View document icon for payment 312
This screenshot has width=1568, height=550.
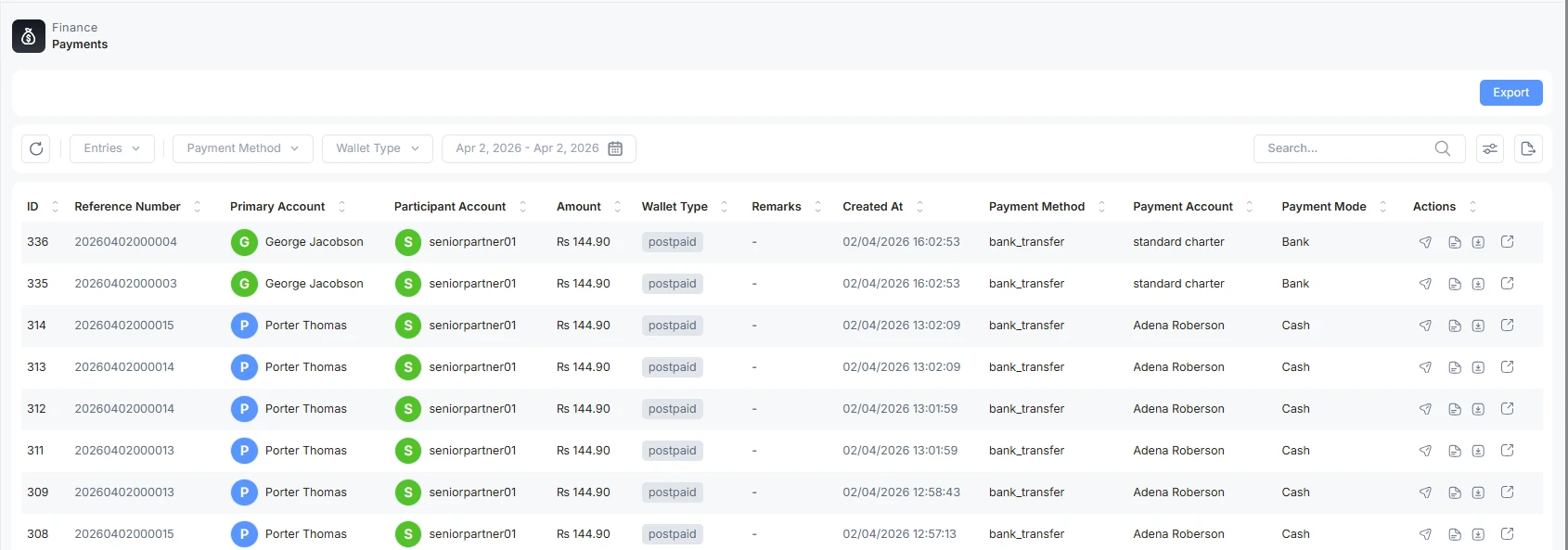(x=1455, y=409)
